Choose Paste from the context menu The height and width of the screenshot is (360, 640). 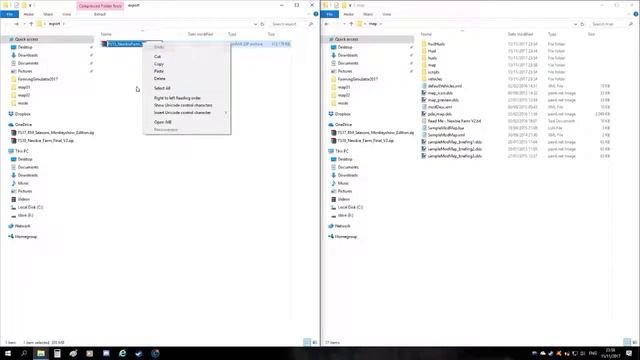point(159,71)
